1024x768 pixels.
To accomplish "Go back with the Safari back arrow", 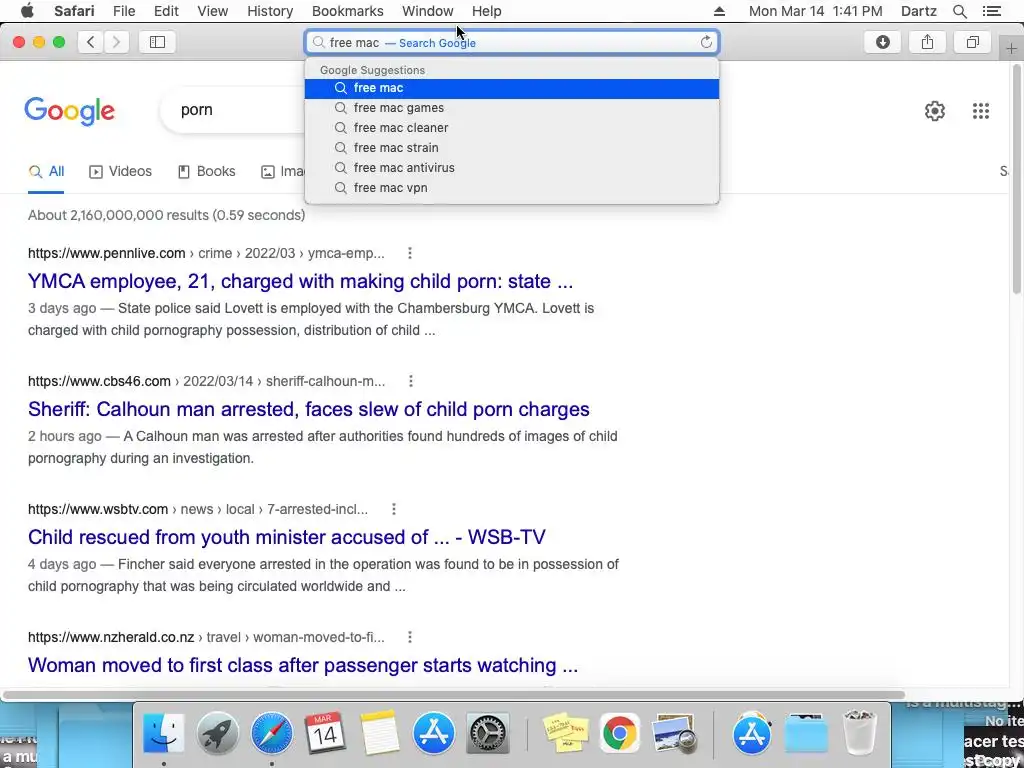I will click(x=91, y=42).
